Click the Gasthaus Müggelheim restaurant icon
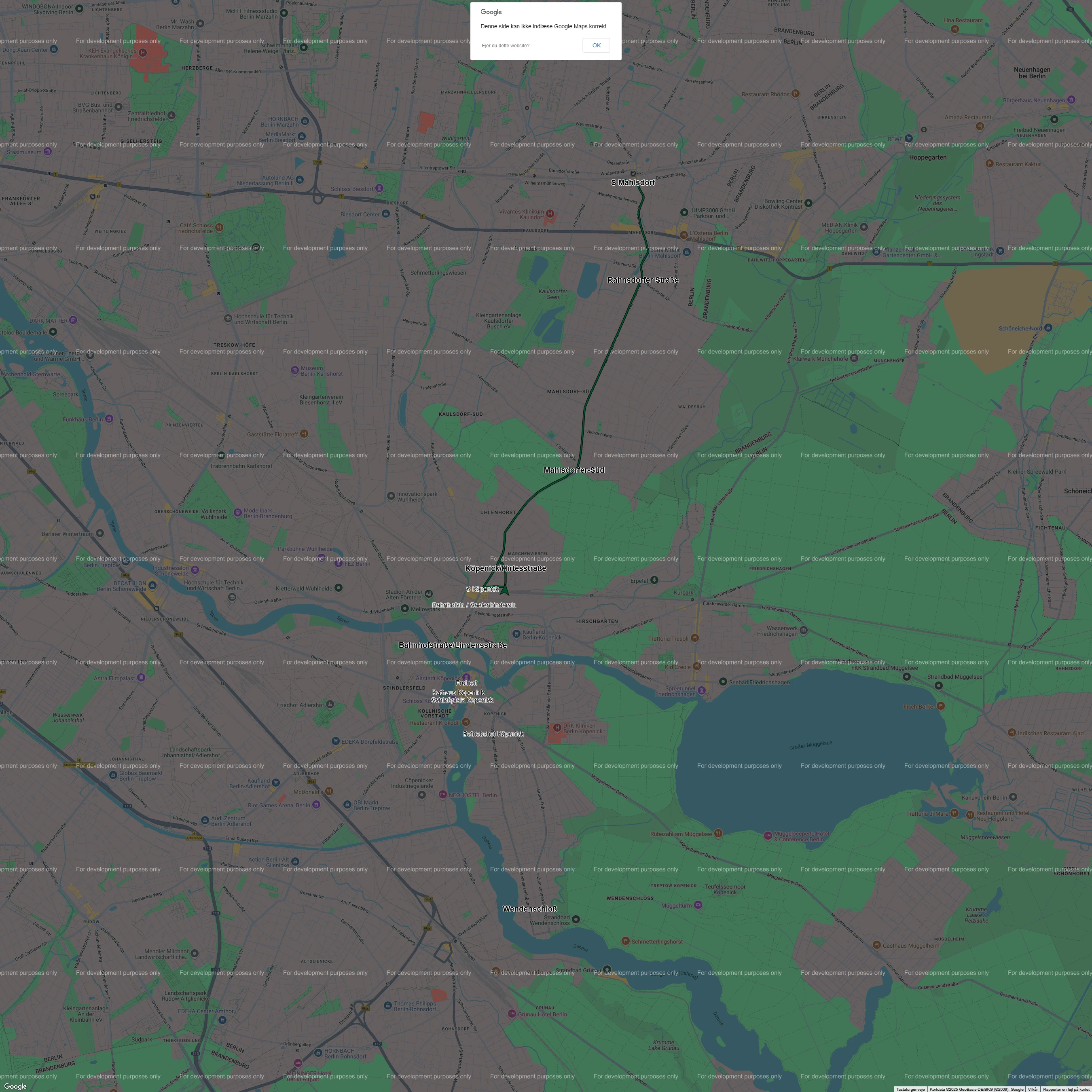 click(876, 944)
